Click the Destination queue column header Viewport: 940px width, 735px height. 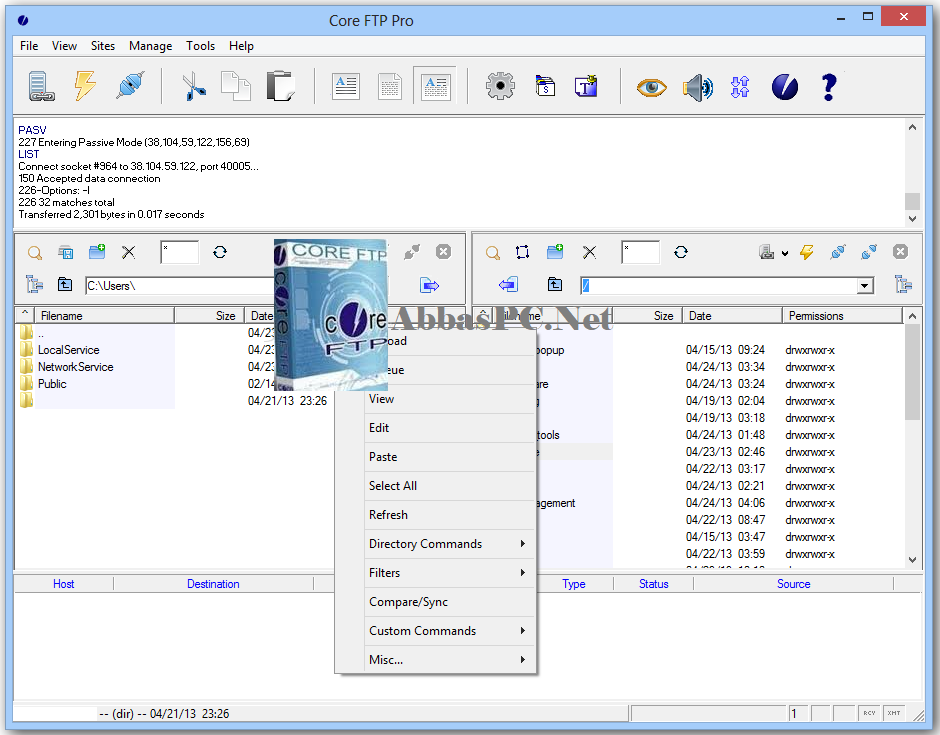pyautogui.click(x=213, y=584)
